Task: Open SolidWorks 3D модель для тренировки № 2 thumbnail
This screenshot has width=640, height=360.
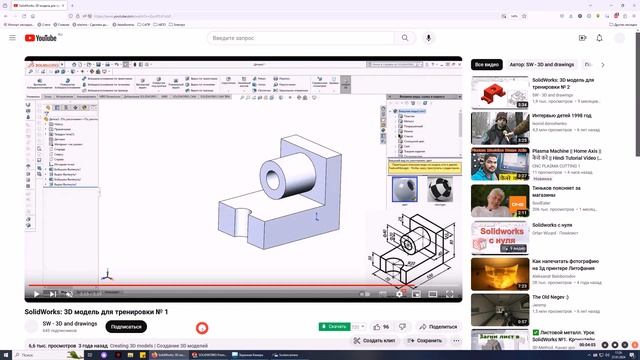Action: 500,93
